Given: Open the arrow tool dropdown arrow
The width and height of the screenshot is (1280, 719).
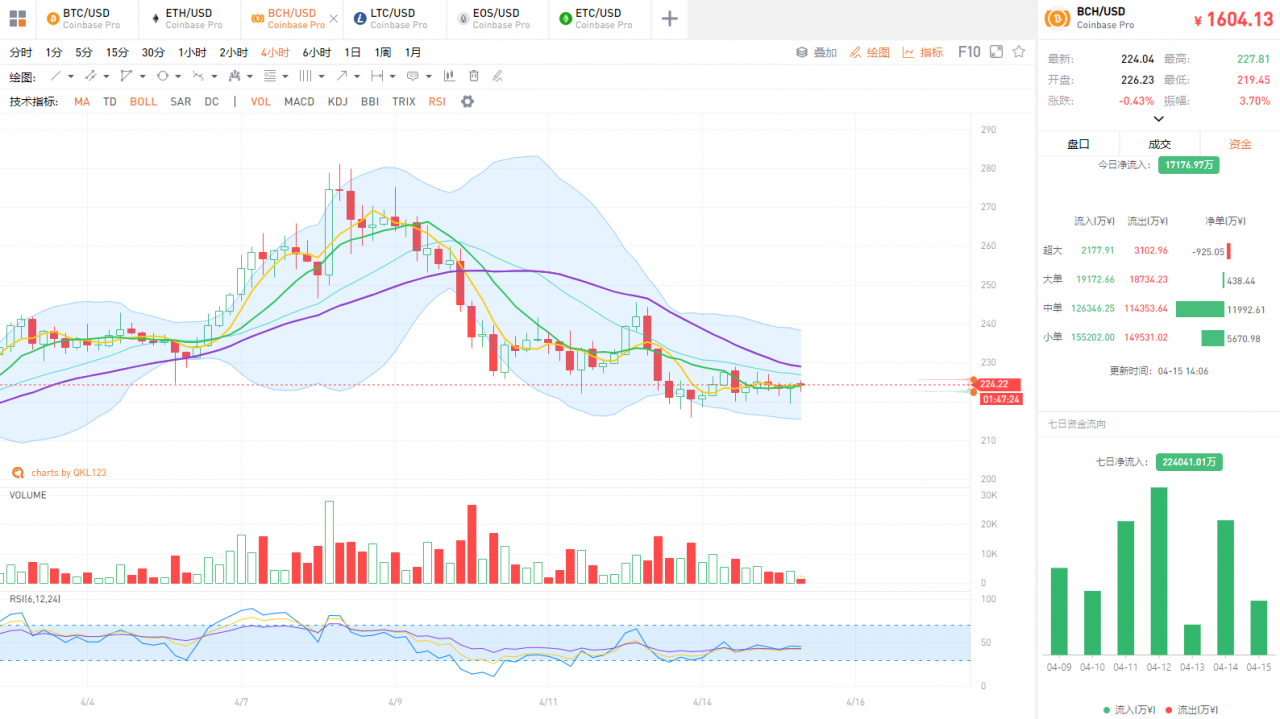Looking at the screenshot, I should [x=356, y=76].
